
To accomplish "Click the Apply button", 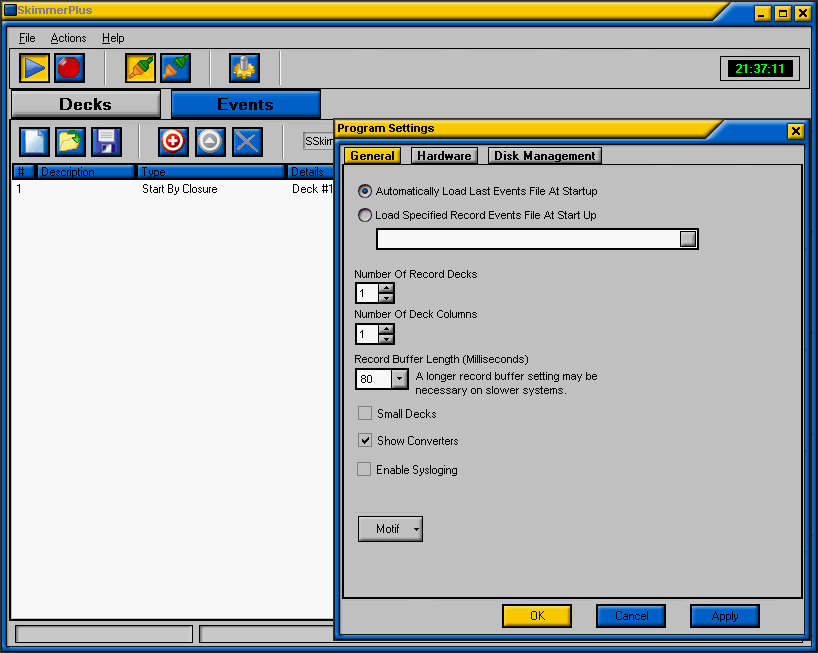I will click(x=725, y=616).
